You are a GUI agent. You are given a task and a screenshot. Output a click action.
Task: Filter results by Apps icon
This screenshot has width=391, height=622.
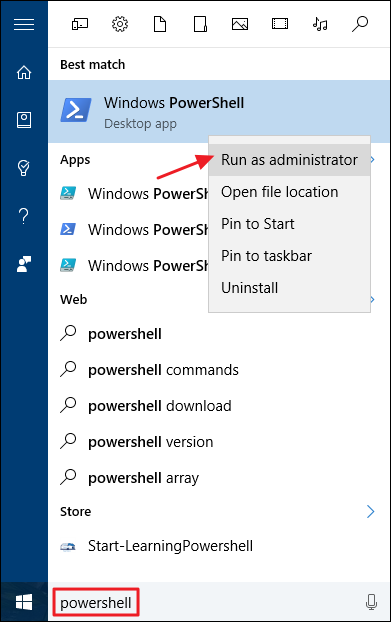80,25
